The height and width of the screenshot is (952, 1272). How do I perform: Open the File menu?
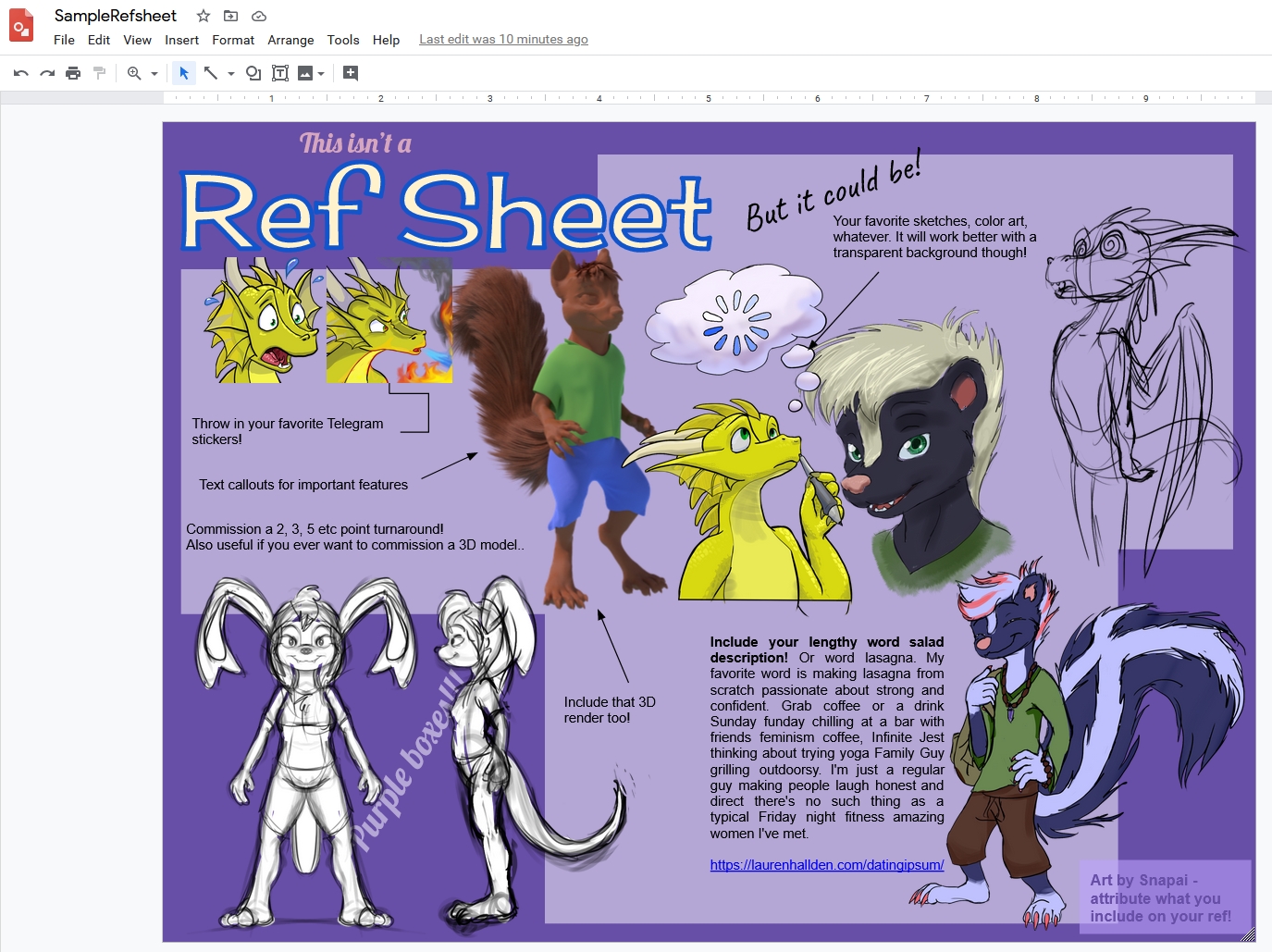pyautogui.click(x=64, y=40)
